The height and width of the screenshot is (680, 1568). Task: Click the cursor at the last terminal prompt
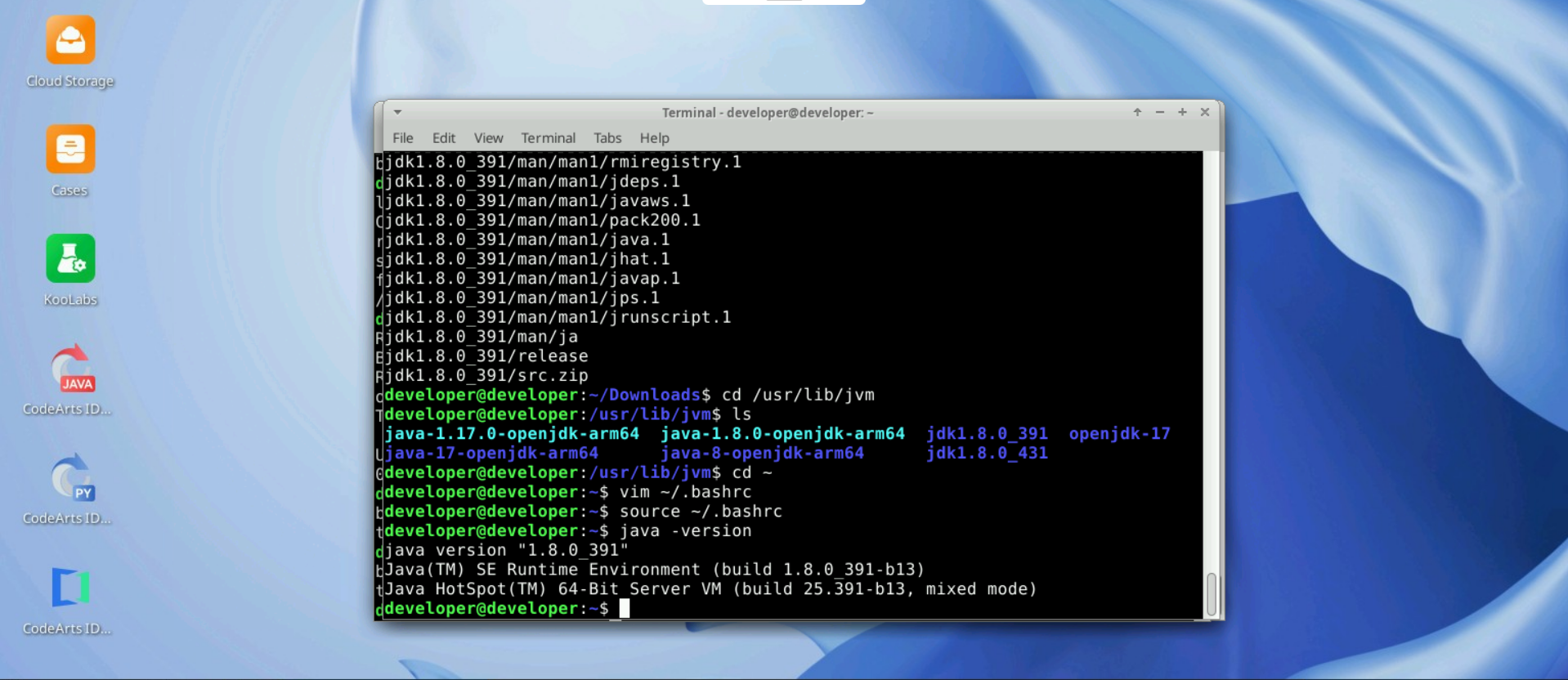point(625,608)
